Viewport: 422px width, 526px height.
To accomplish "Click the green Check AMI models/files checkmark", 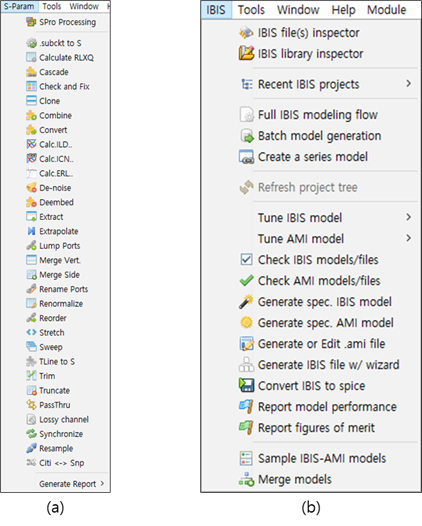I will coord(246,280).
